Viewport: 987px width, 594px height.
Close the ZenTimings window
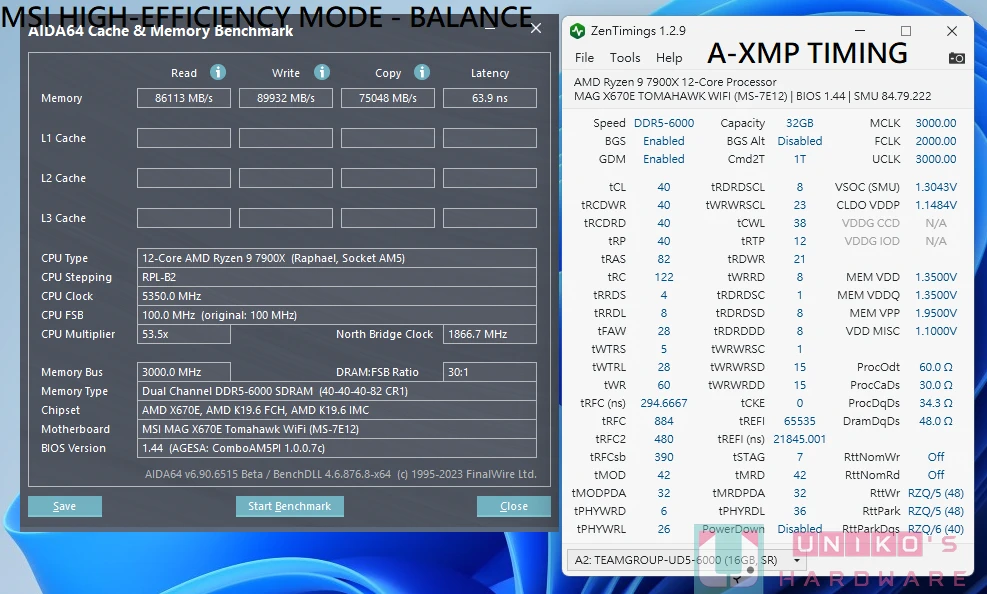pos(952,31)
